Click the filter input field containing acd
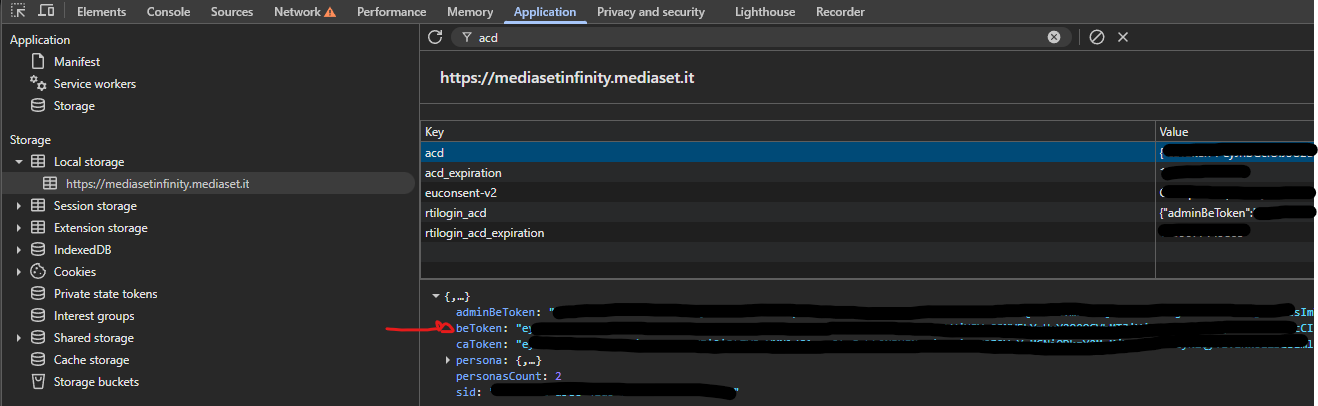The image size is (1318, 406). (750, 37)
